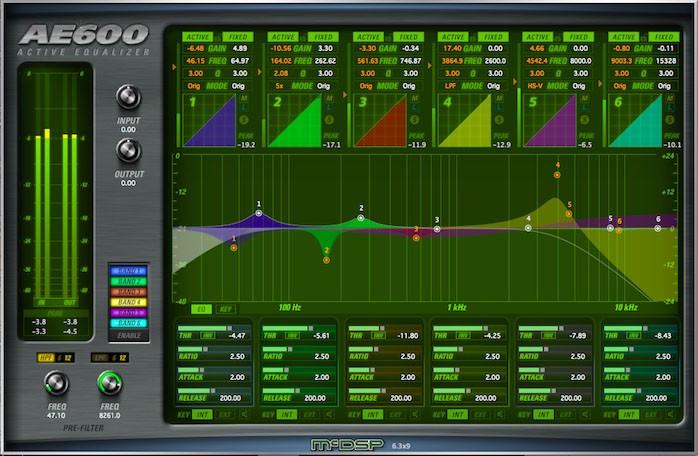Click the OUTPUT gain knob
Image resolution: width=698 pixels, height=456 pixels.
[x=128, y=151]
